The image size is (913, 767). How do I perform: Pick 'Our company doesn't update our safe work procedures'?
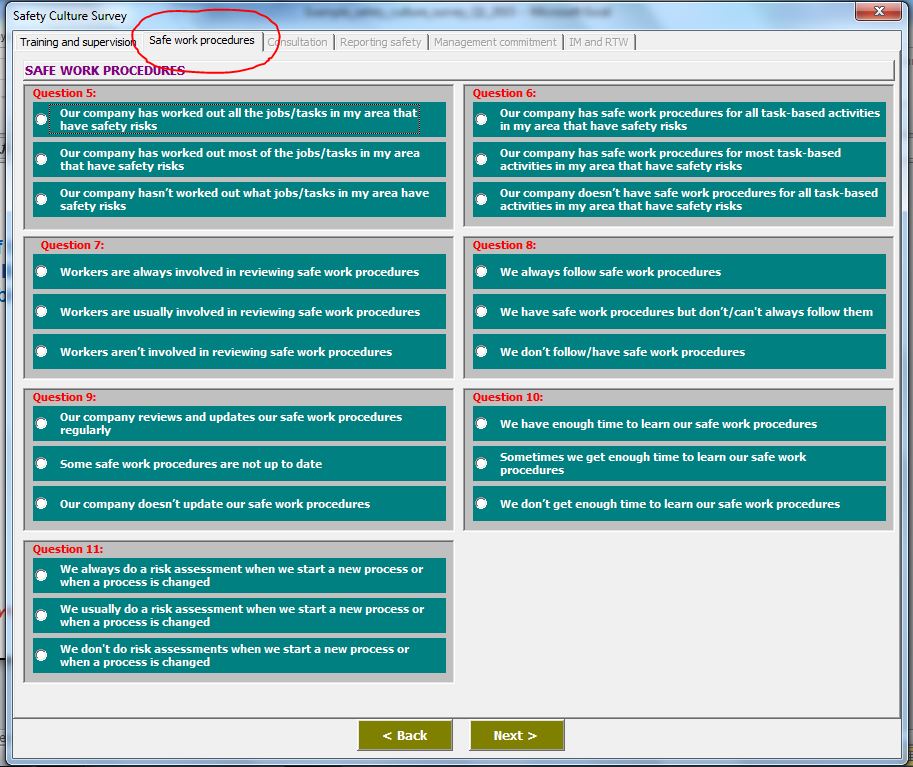point(39,503)
